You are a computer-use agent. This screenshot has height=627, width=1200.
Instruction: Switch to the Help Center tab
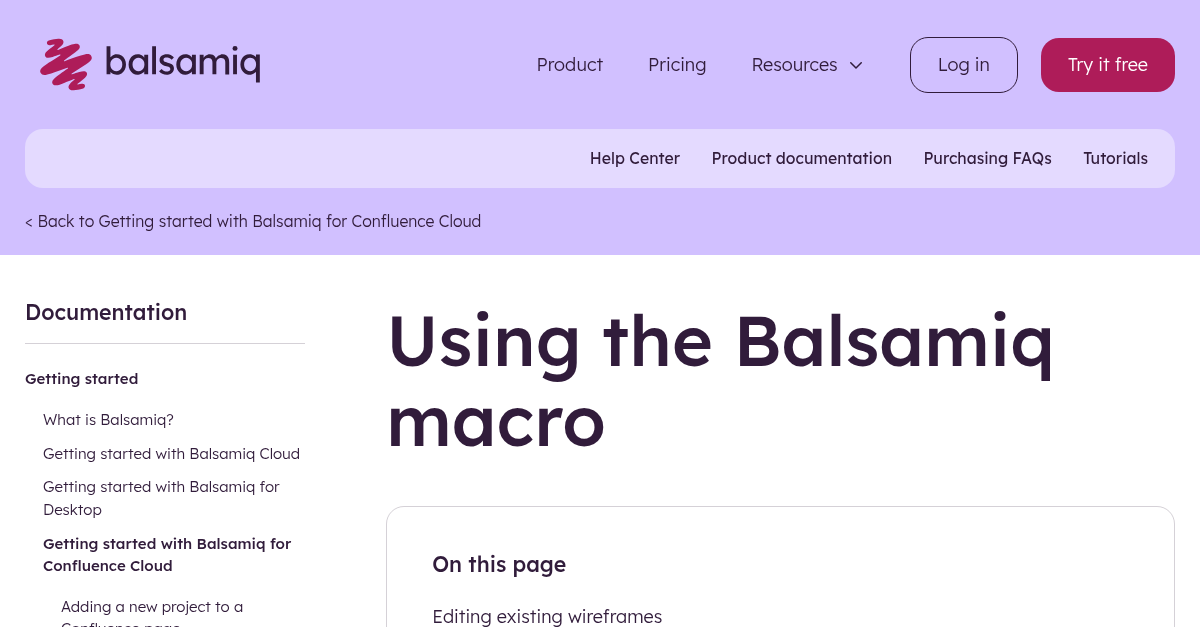(634, 158)
